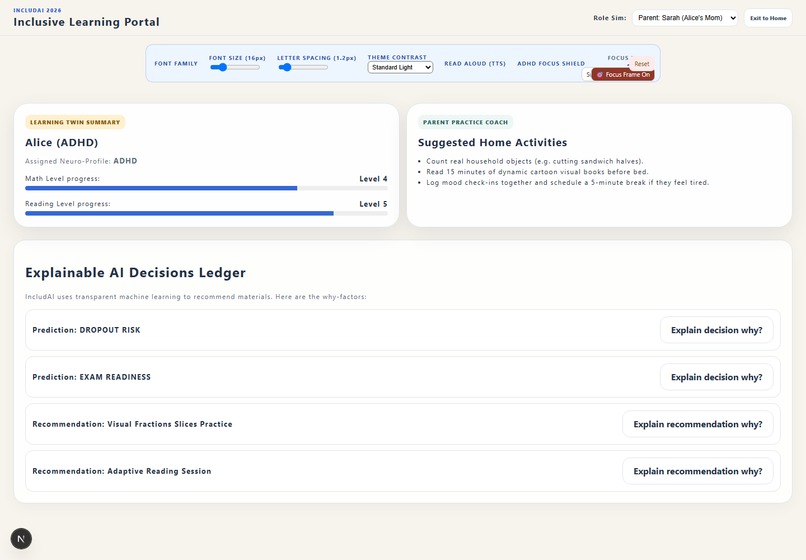Click the Alice (ADHD) heading
Image resolution: width=806 pixels, height=560 pixels.
[x=62, y=142]
